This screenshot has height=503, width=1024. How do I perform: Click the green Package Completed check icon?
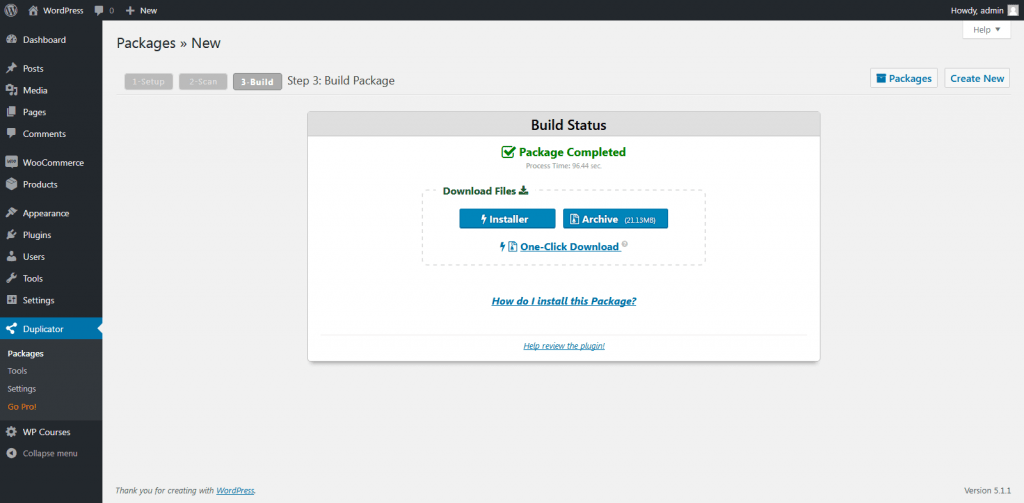click(508, 152)
